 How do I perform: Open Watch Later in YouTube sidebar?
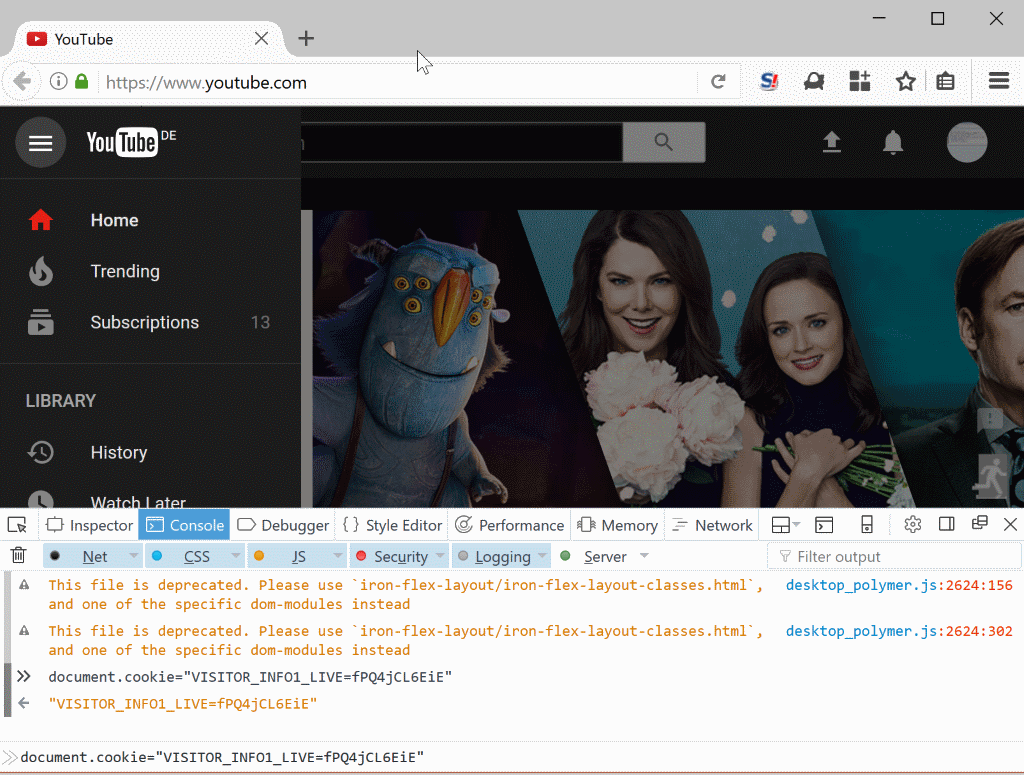coord(150,496)
